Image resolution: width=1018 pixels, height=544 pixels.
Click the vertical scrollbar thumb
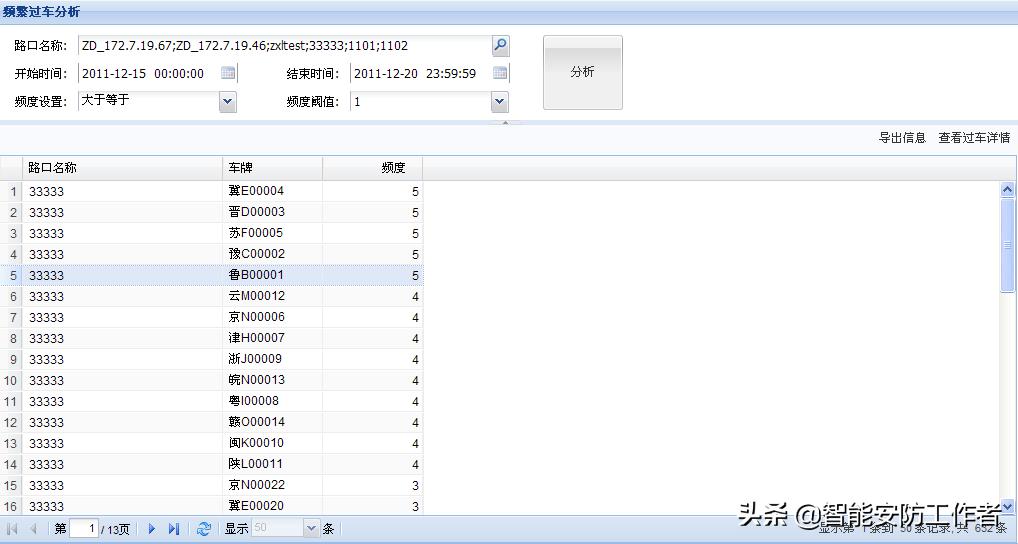coord(1007,245)
